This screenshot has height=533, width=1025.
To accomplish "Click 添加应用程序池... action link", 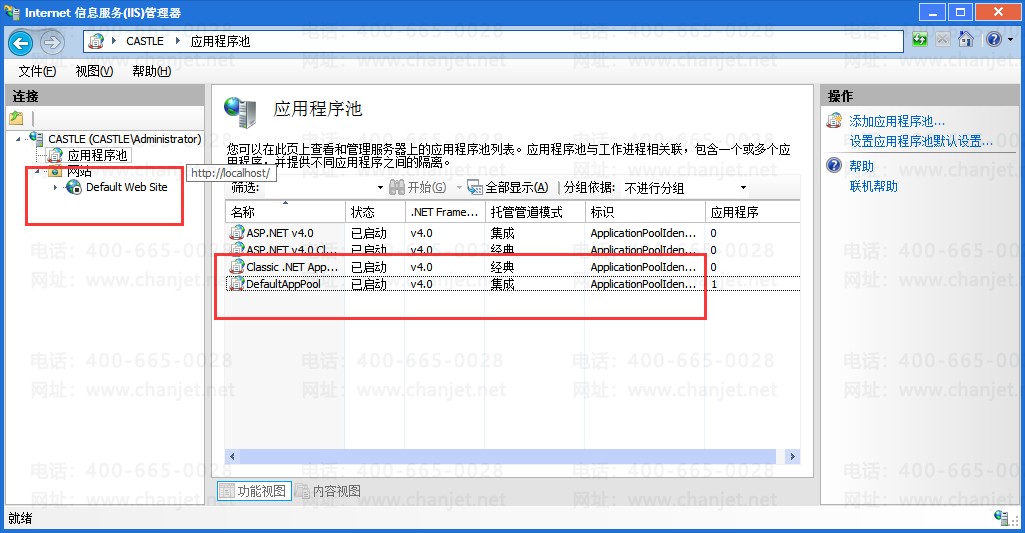I will (897, 121).
